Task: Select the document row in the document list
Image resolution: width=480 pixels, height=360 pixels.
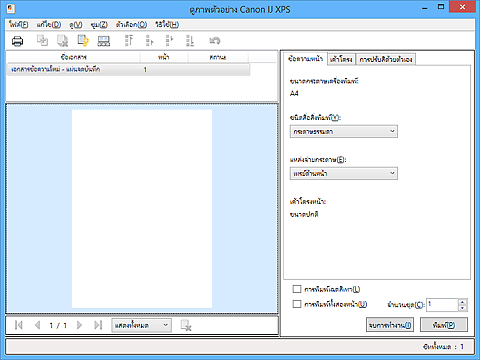Action: [x=128, y=69]
